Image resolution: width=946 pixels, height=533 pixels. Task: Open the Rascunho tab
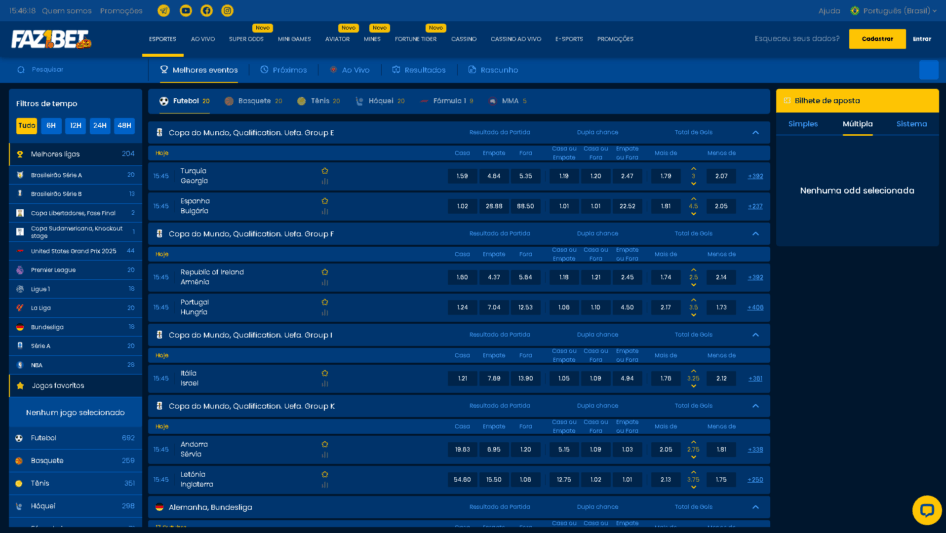493,70
